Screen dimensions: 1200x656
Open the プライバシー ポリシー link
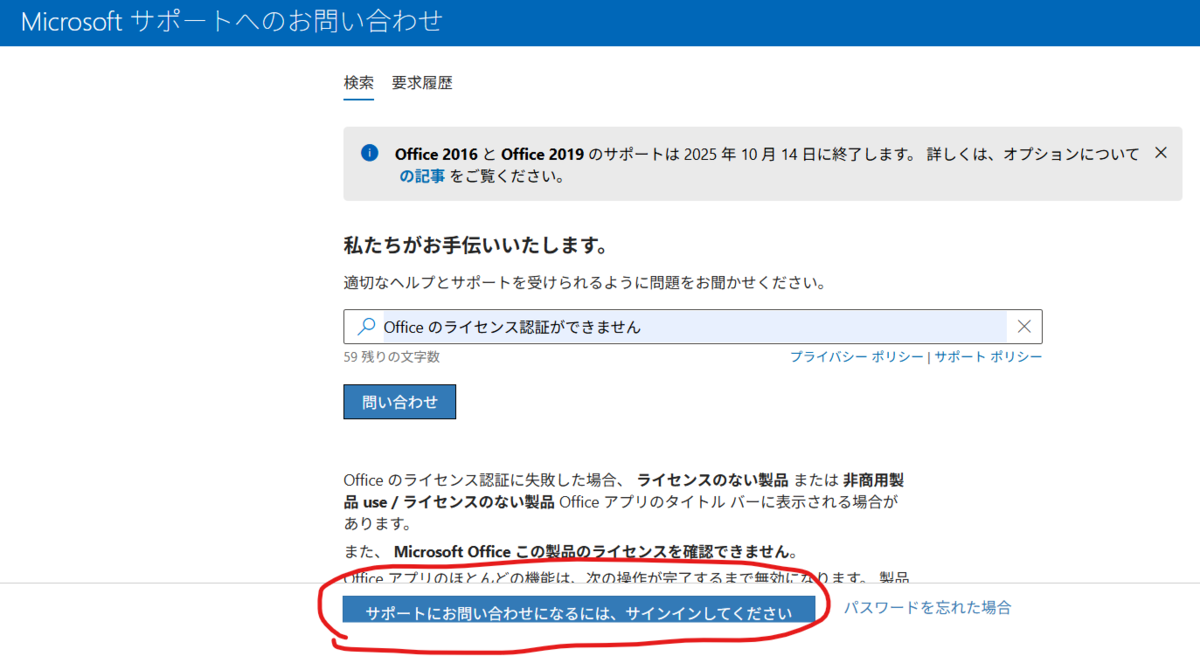[x=857, y=357]
